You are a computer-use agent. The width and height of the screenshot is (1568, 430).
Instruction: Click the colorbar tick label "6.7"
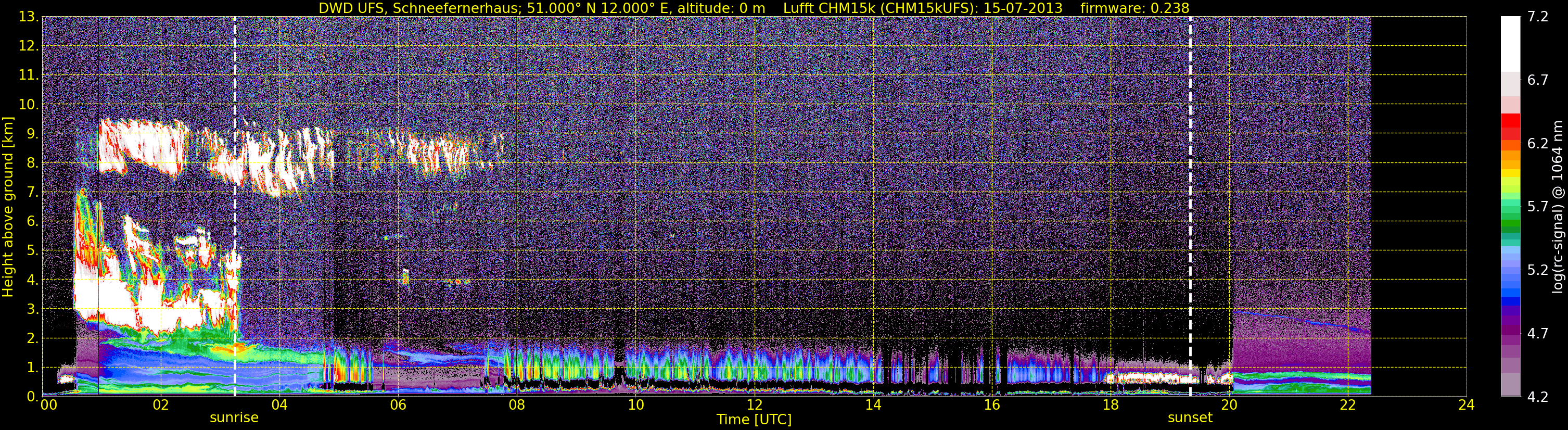(x=1538, y=80)
